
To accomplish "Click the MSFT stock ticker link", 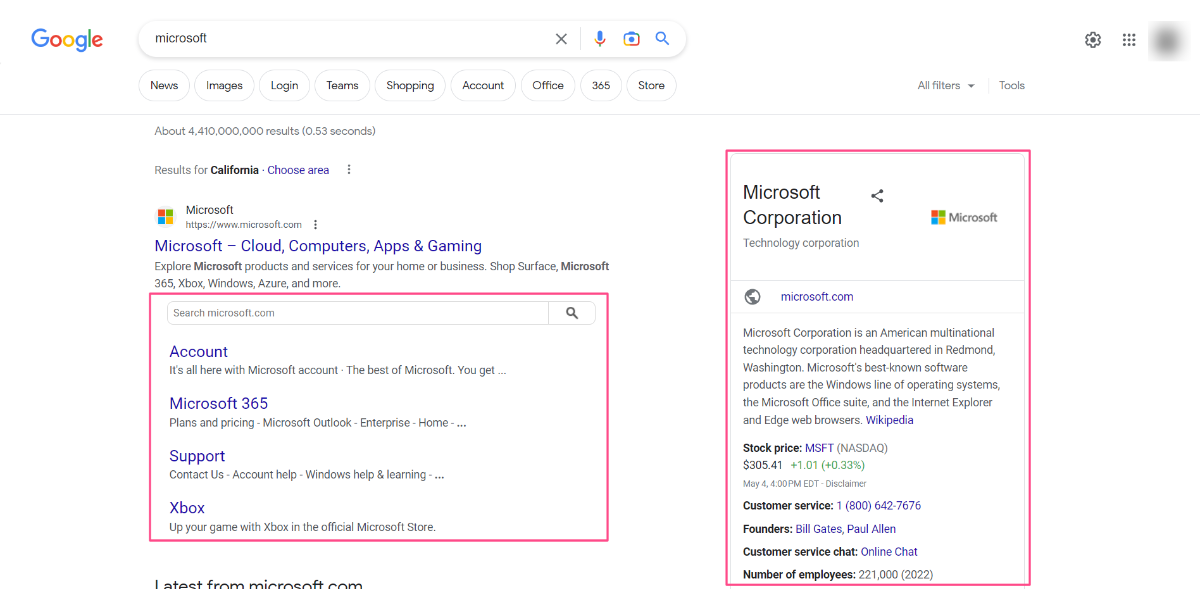I will (819, 448).
